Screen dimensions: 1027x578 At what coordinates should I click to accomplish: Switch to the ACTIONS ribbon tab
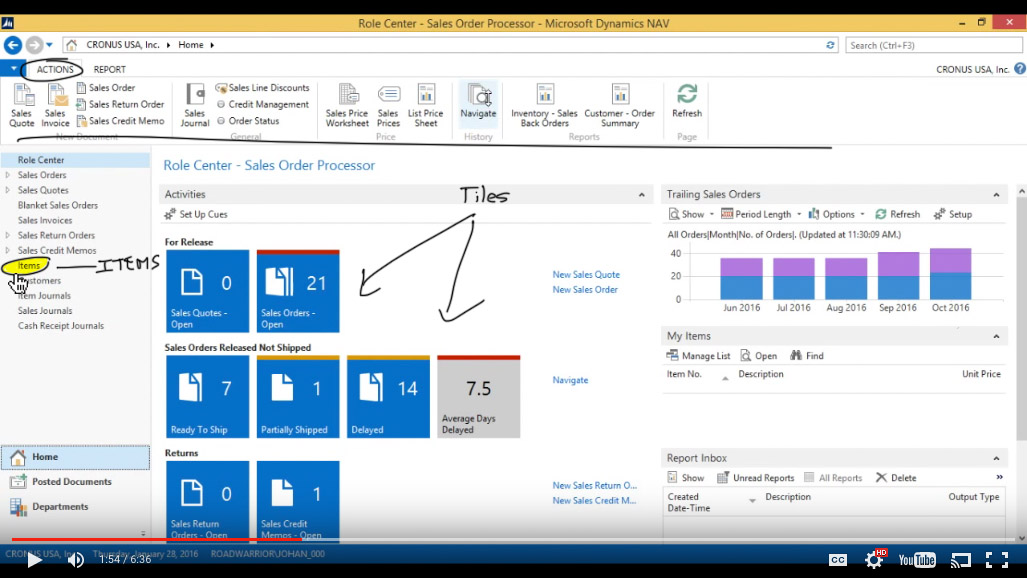click(x=55, y=69)
